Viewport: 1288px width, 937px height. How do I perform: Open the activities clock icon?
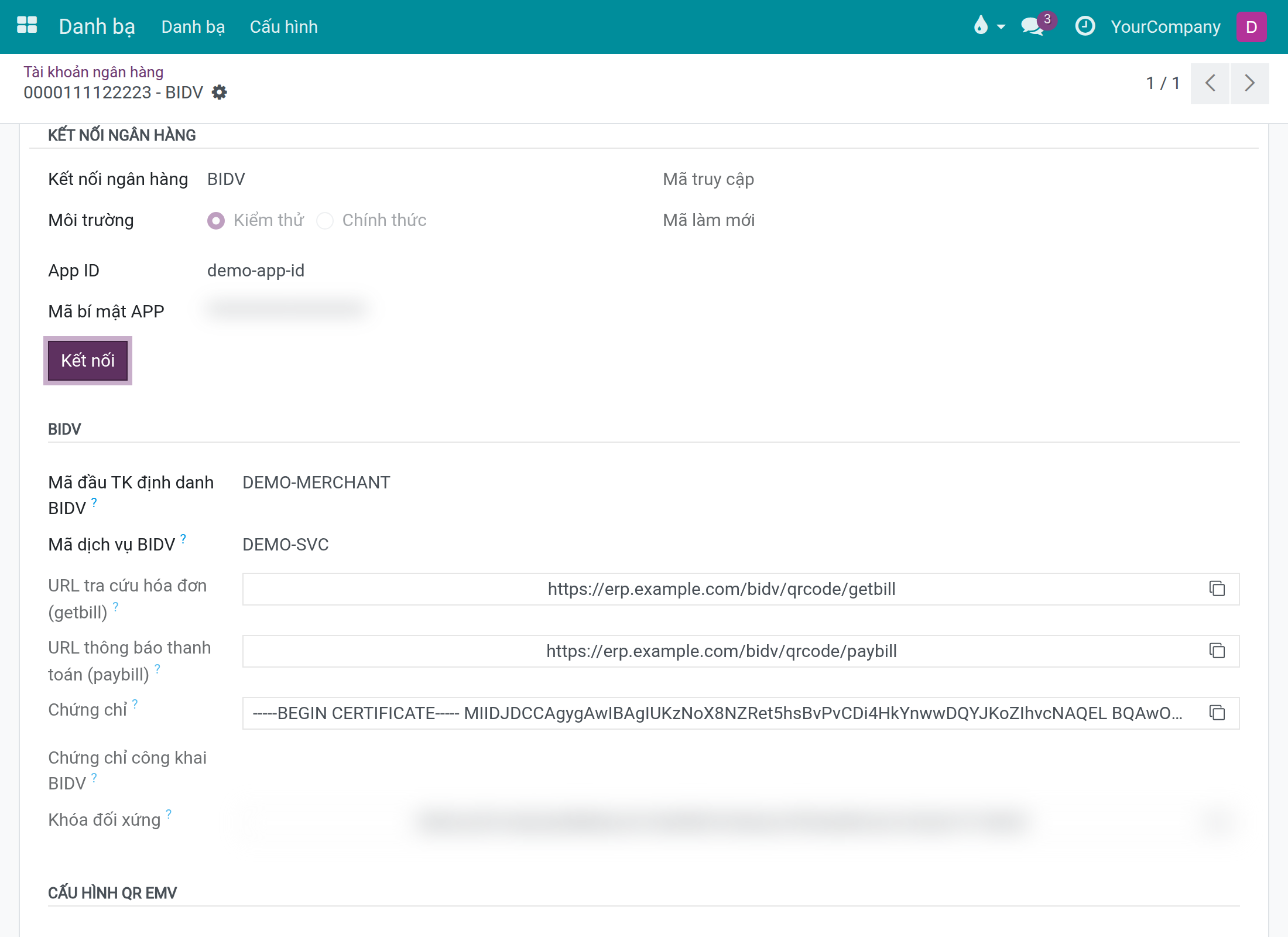pos(1085,26)
